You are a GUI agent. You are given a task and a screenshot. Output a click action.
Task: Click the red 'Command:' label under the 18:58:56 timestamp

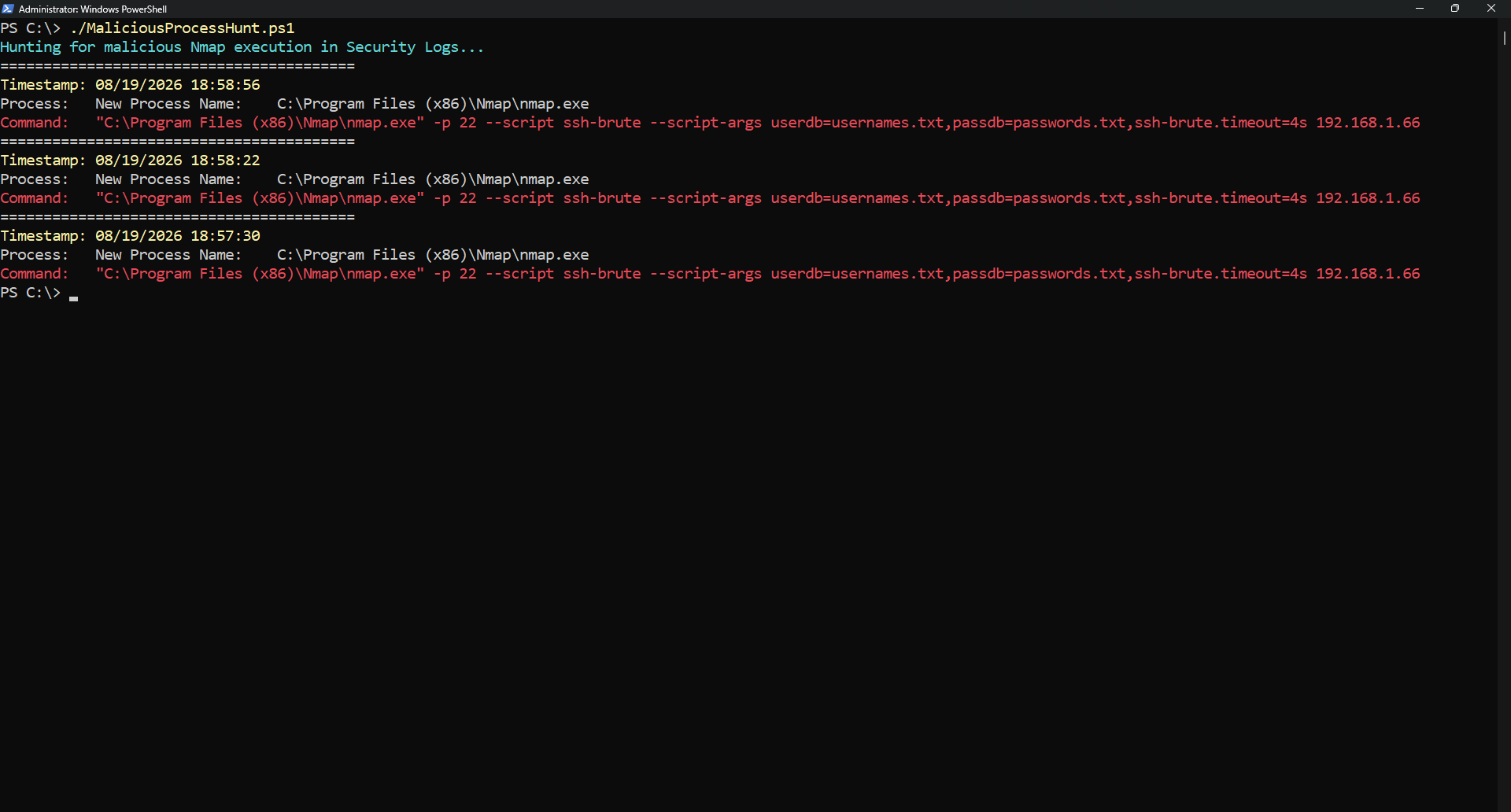(35, 123)
